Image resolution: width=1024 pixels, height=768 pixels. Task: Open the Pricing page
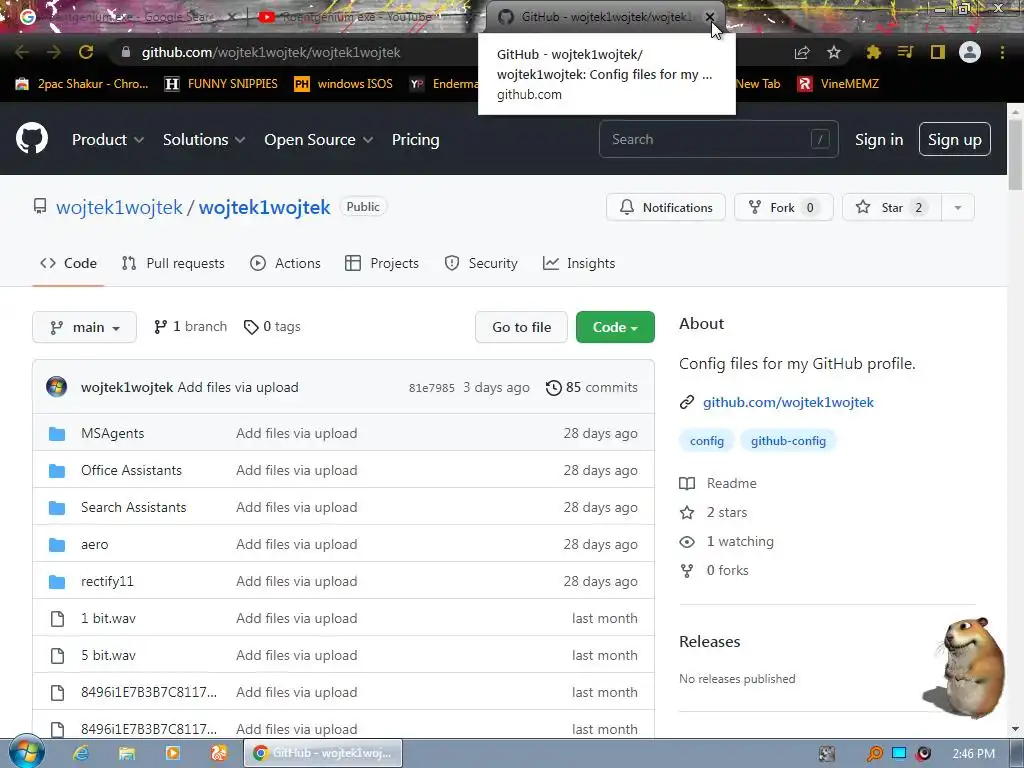point(415,139)
